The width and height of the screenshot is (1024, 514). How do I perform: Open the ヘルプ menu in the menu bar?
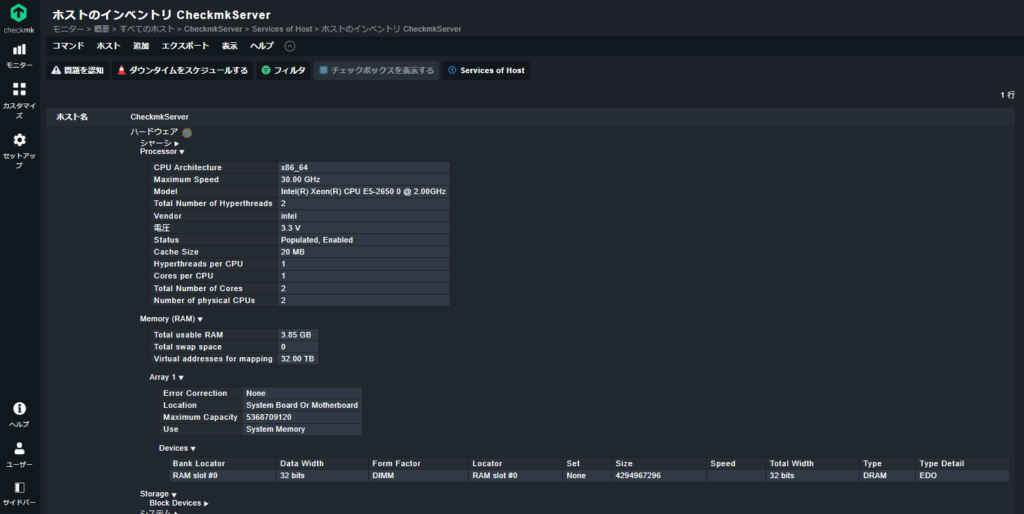(261, 46)
